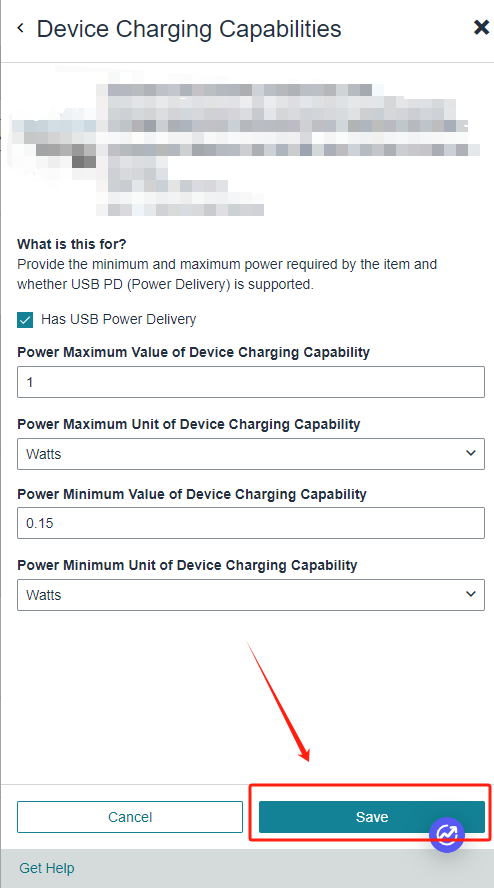Viewport: 494px width, 888px height.
Task: Save the device charging capability settings
Action: tap(372, 817)
